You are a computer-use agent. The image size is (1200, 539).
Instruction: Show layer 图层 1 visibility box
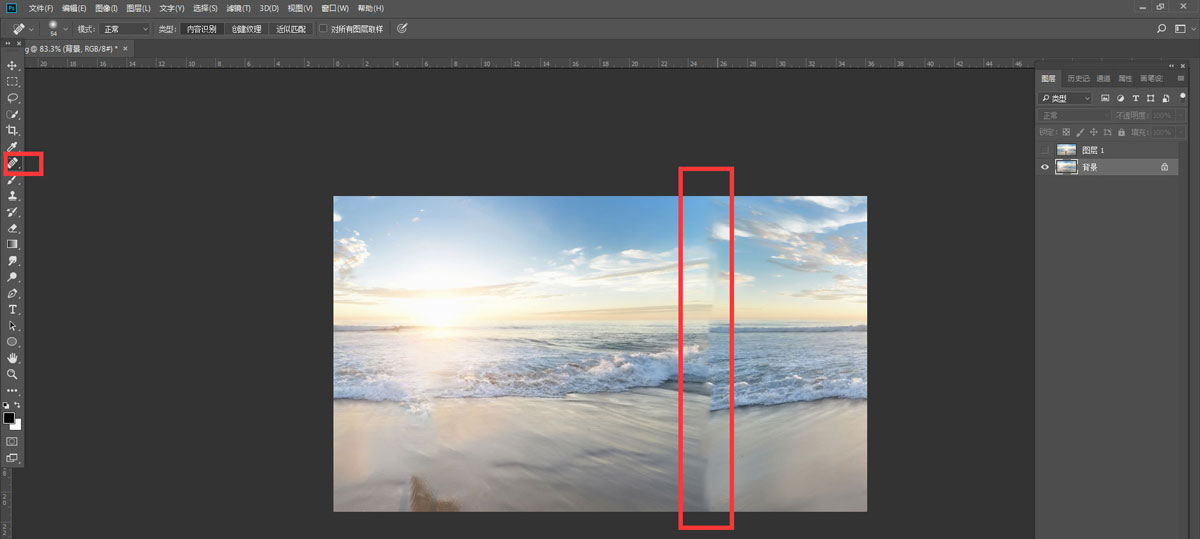[1045, 150]
